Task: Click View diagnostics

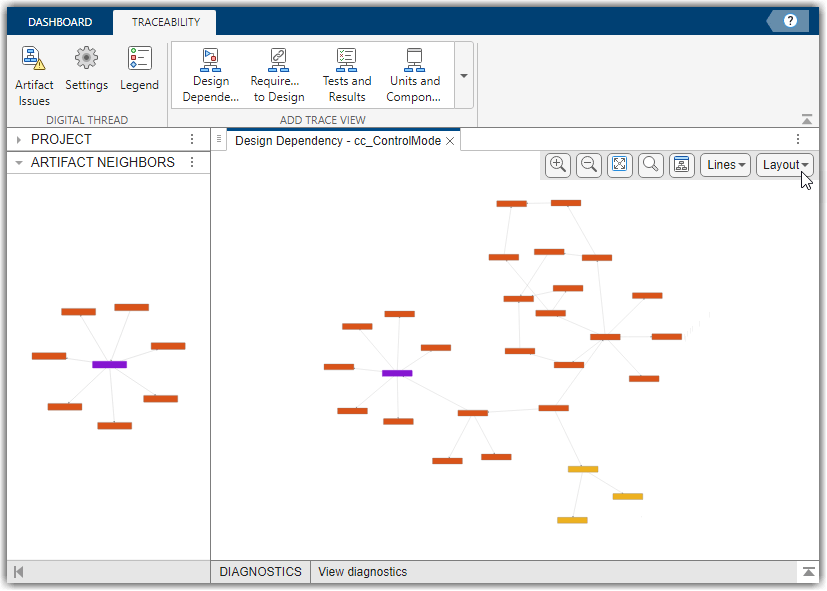Action: 362,572
